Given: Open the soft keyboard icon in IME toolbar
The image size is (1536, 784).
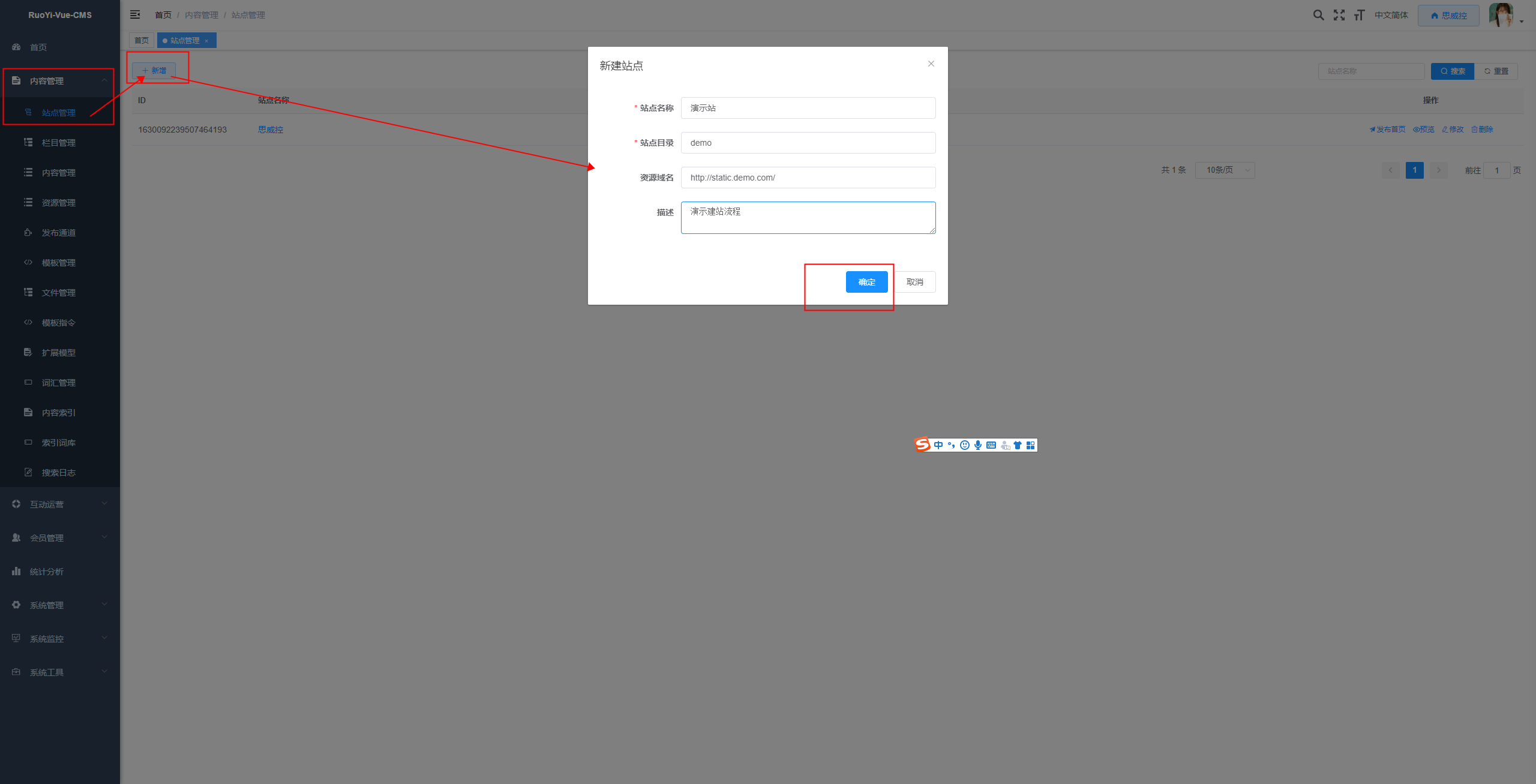Looking at the screenshot, I should pyautogui.click(x=991, y=445).
